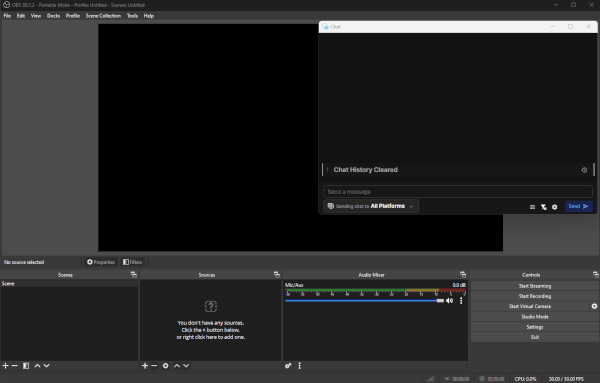
Task: Click chat filter icon in Chat window
Action: point(543,207)
